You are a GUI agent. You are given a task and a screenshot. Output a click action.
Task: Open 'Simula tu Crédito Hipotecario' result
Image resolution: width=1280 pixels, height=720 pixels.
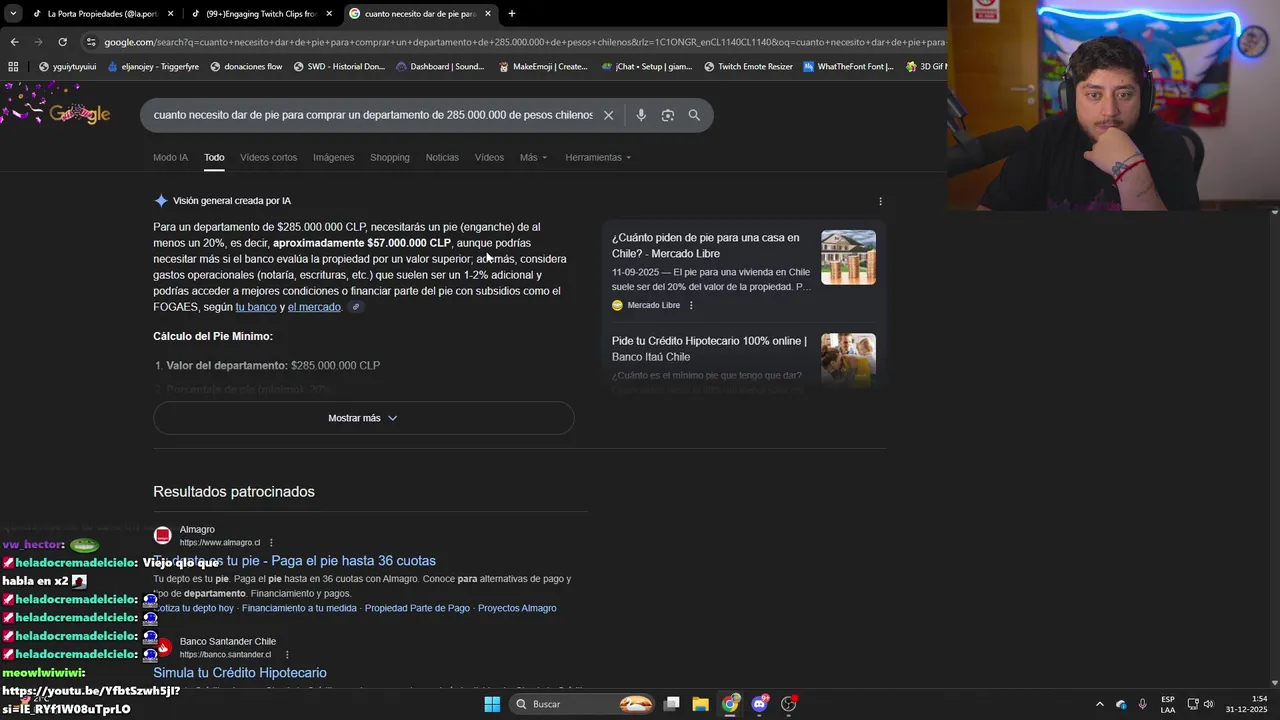coord(240,673)
